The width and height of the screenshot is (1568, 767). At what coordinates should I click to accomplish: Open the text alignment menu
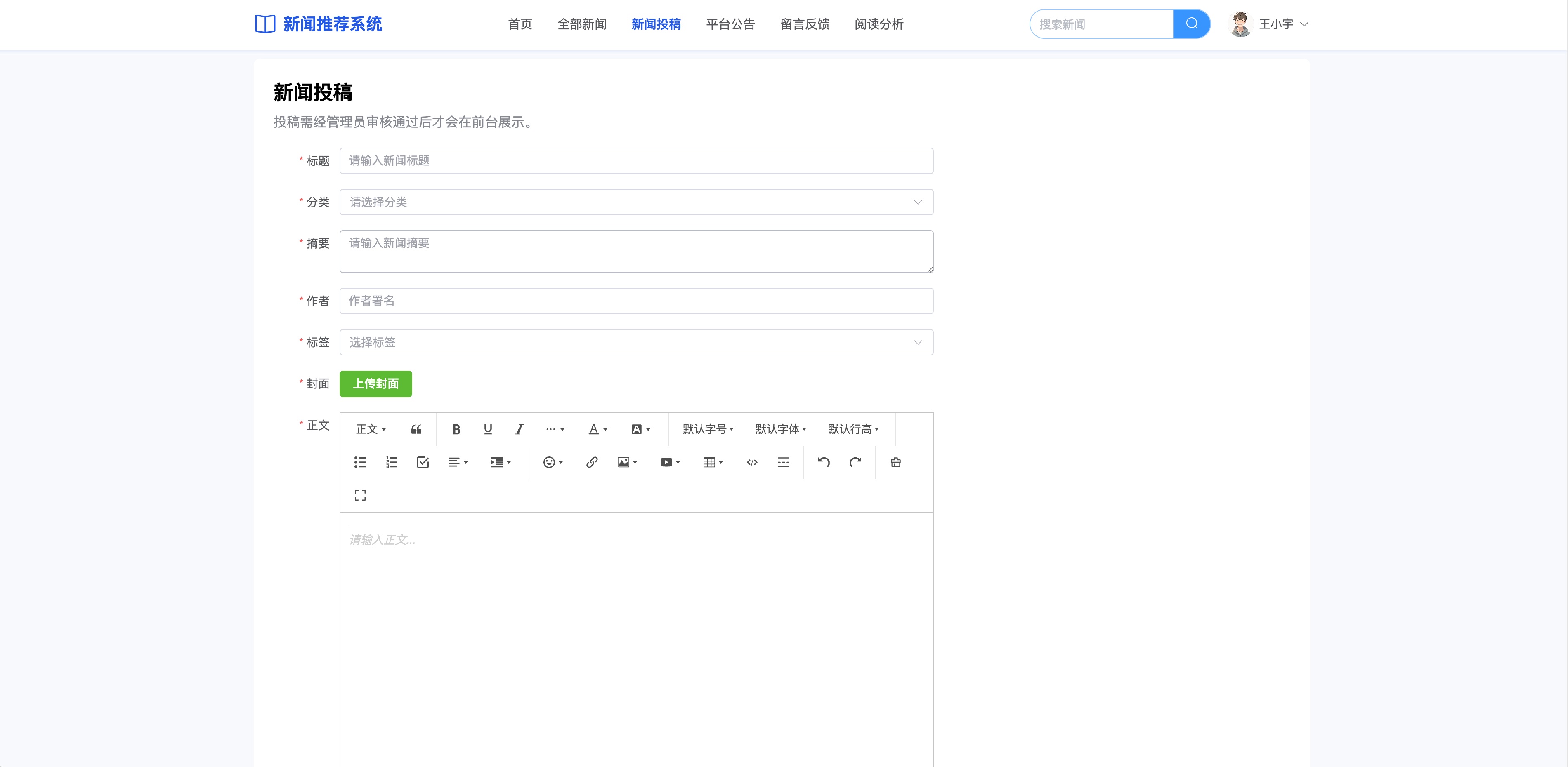[458, 462]
